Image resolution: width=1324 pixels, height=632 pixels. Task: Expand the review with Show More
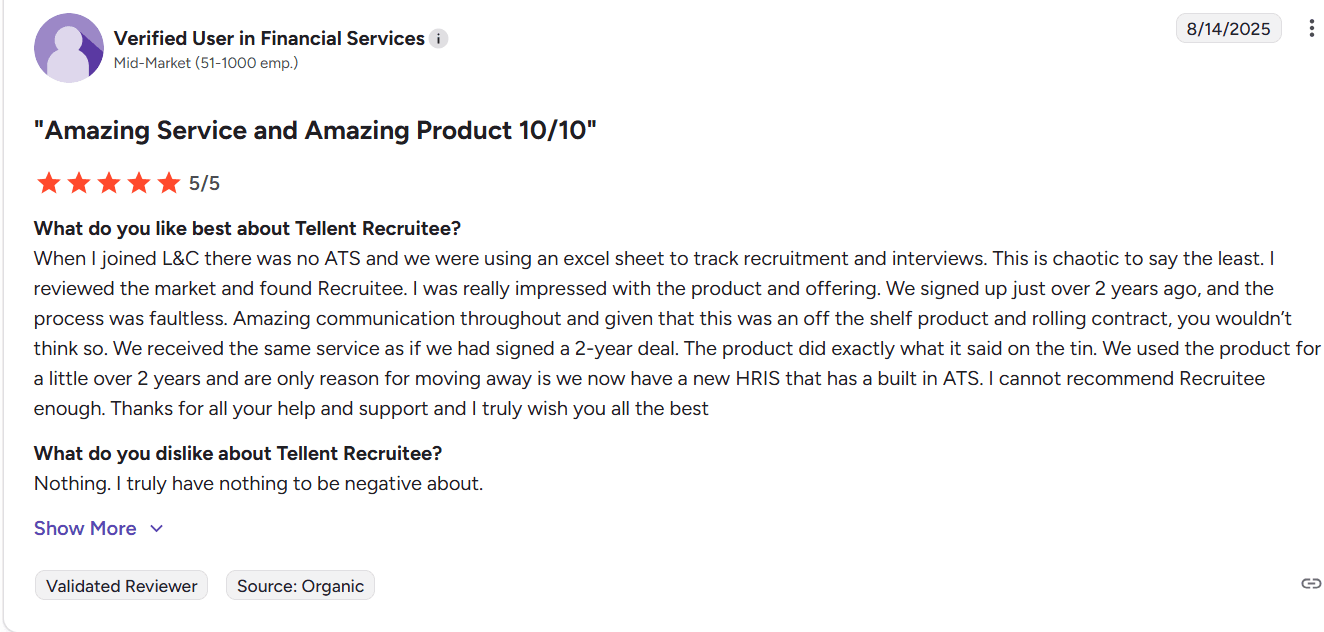(x=85, y=528)
